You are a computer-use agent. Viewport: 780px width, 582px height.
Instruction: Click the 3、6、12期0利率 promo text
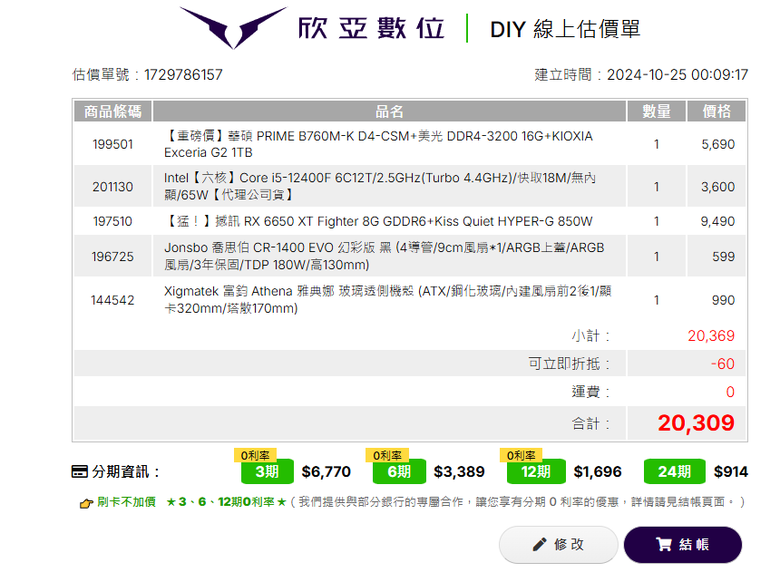click(x=226, y=502)
